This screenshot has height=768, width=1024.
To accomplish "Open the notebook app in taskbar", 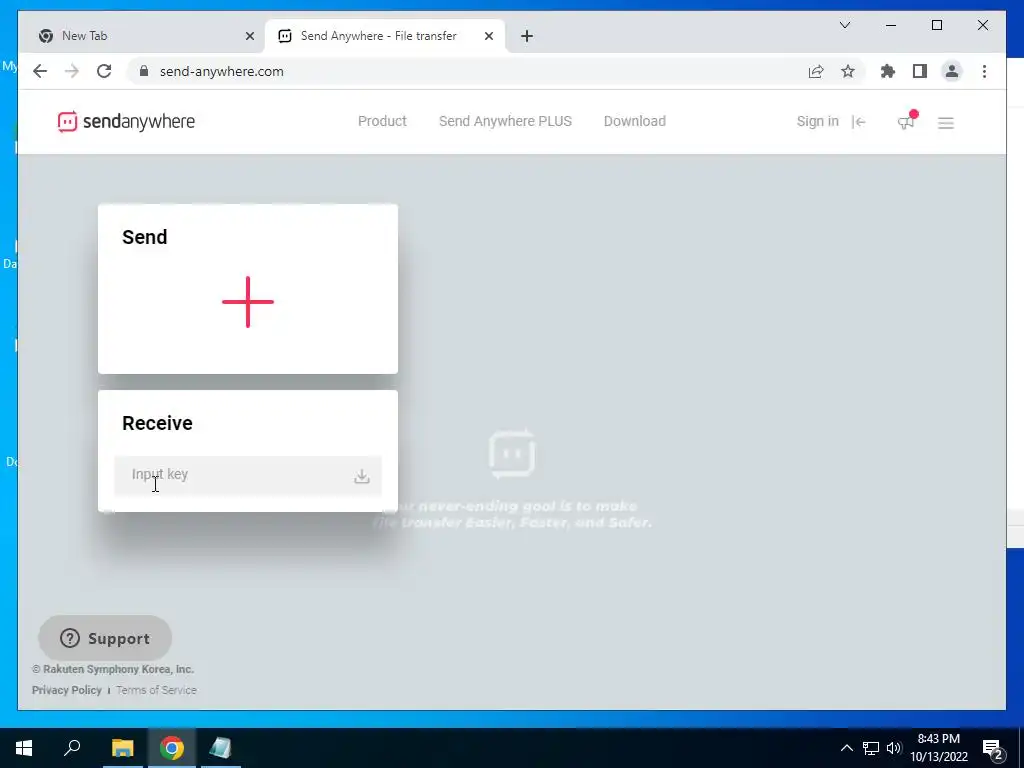I will coord(221,748).
